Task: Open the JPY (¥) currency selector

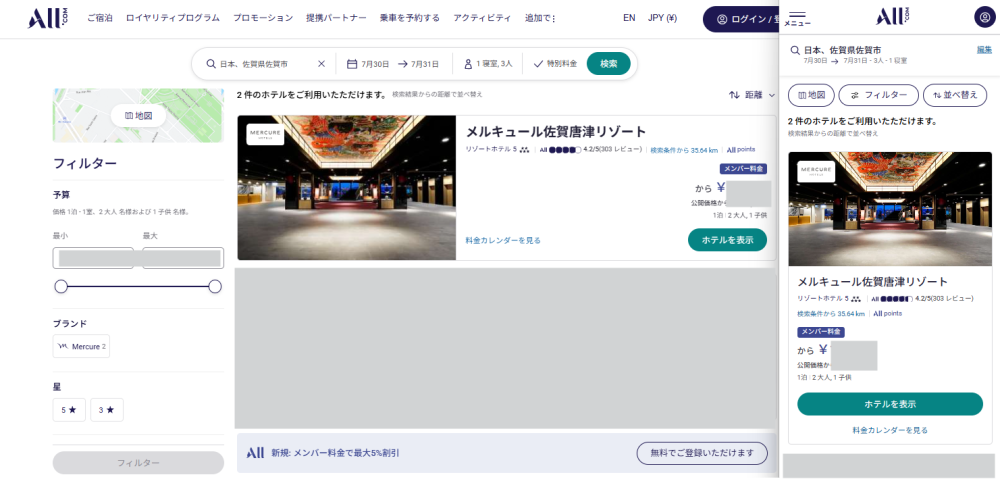Action: click(662, 18)
